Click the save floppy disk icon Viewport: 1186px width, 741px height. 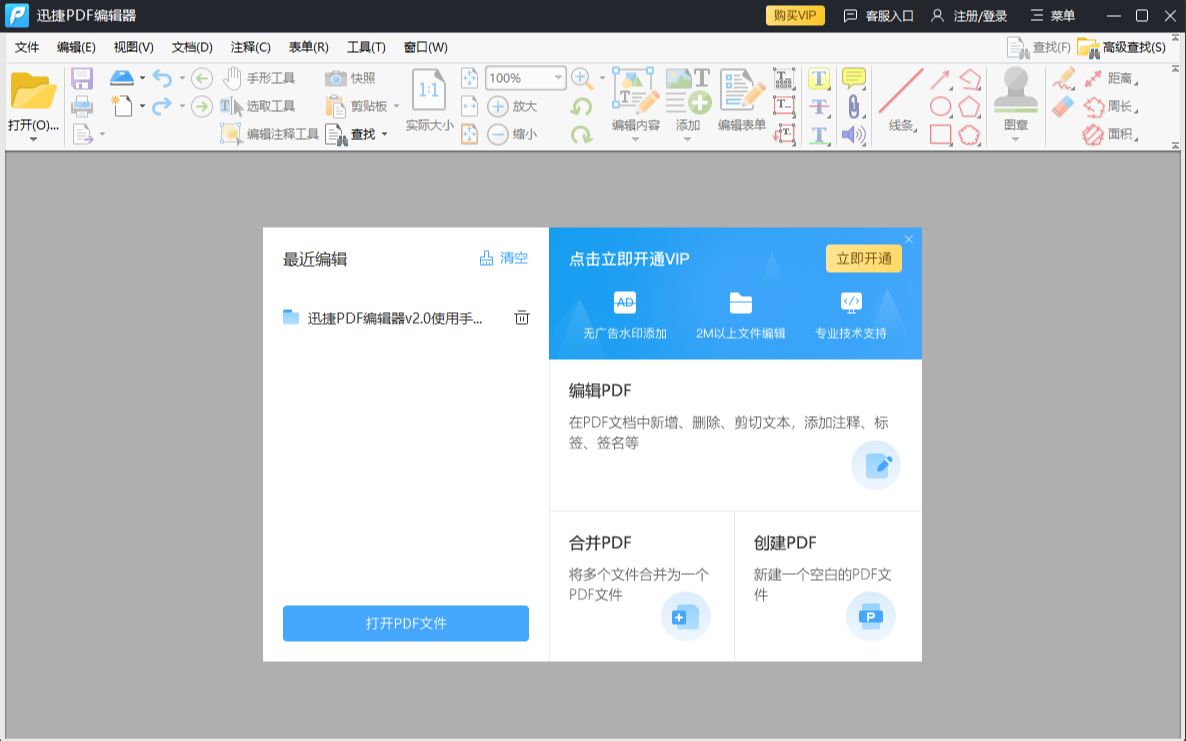pyautogui.click(x=82, y=78)
